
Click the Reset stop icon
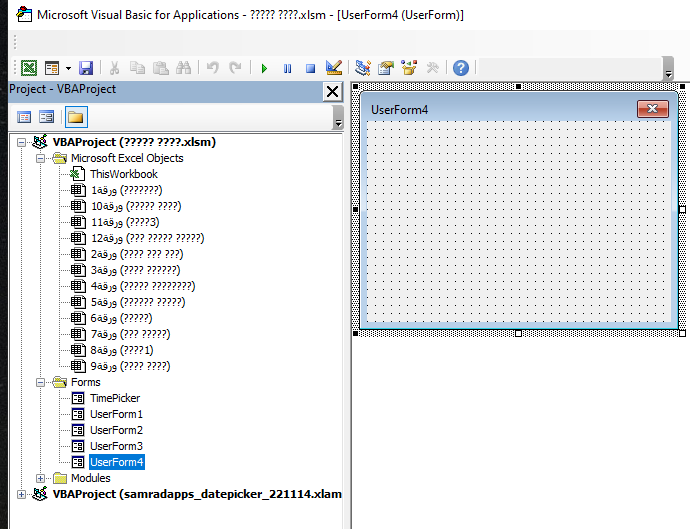(311, 68)
